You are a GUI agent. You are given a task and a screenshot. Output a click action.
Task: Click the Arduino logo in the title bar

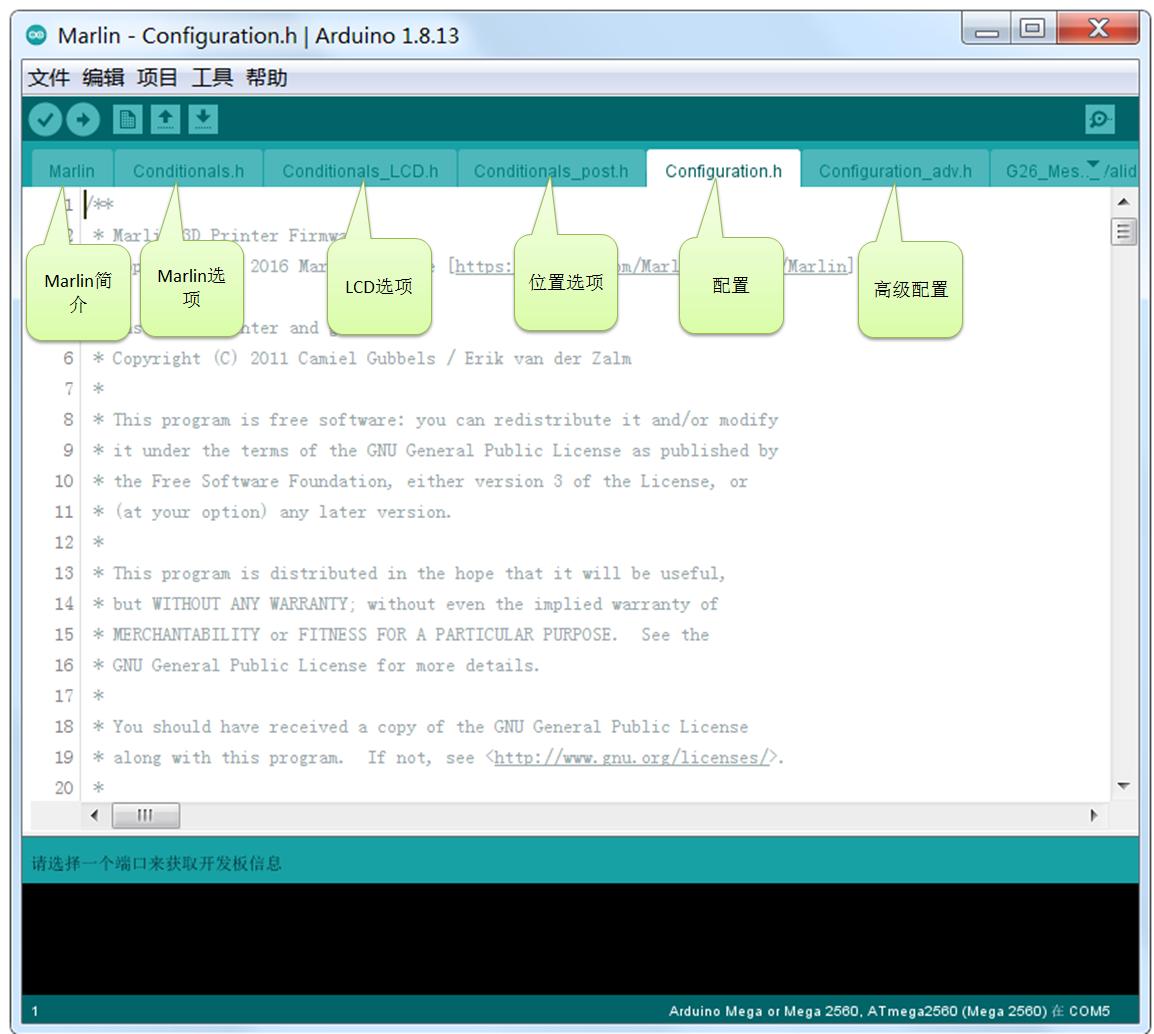click(37, 36)
